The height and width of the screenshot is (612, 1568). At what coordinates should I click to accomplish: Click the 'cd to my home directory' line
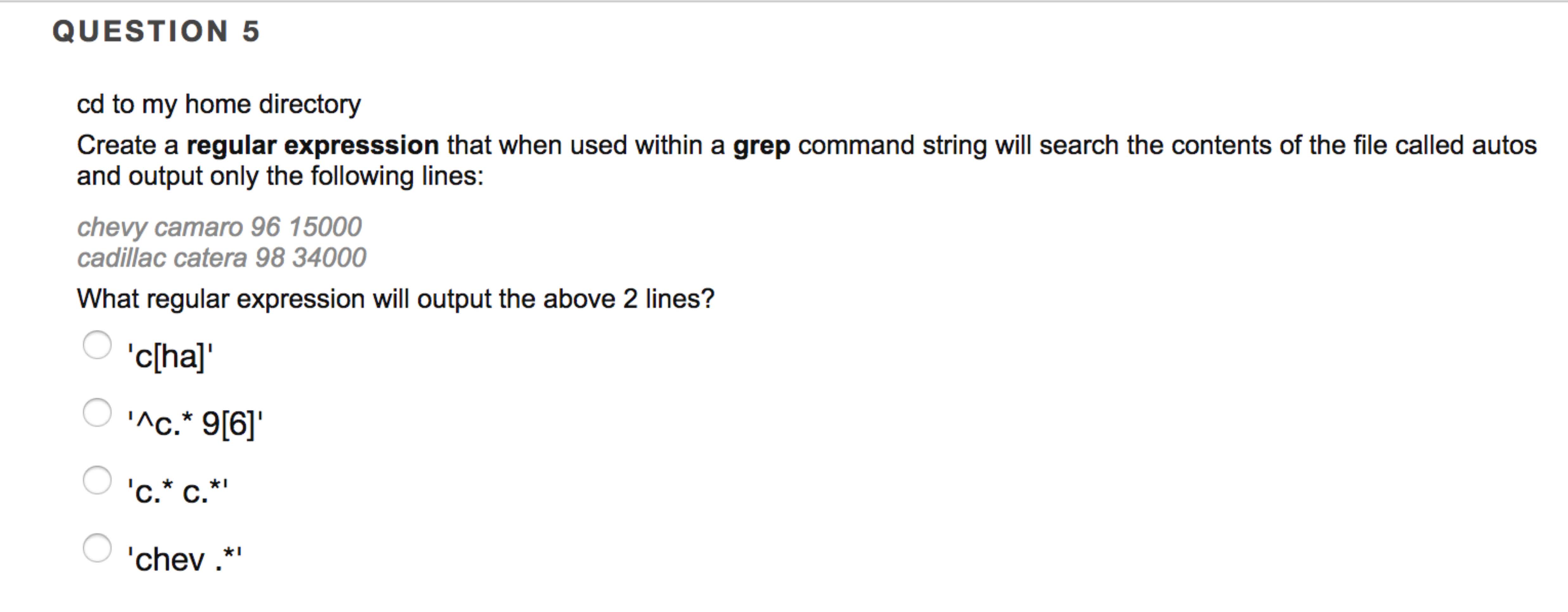pos(219,104)
